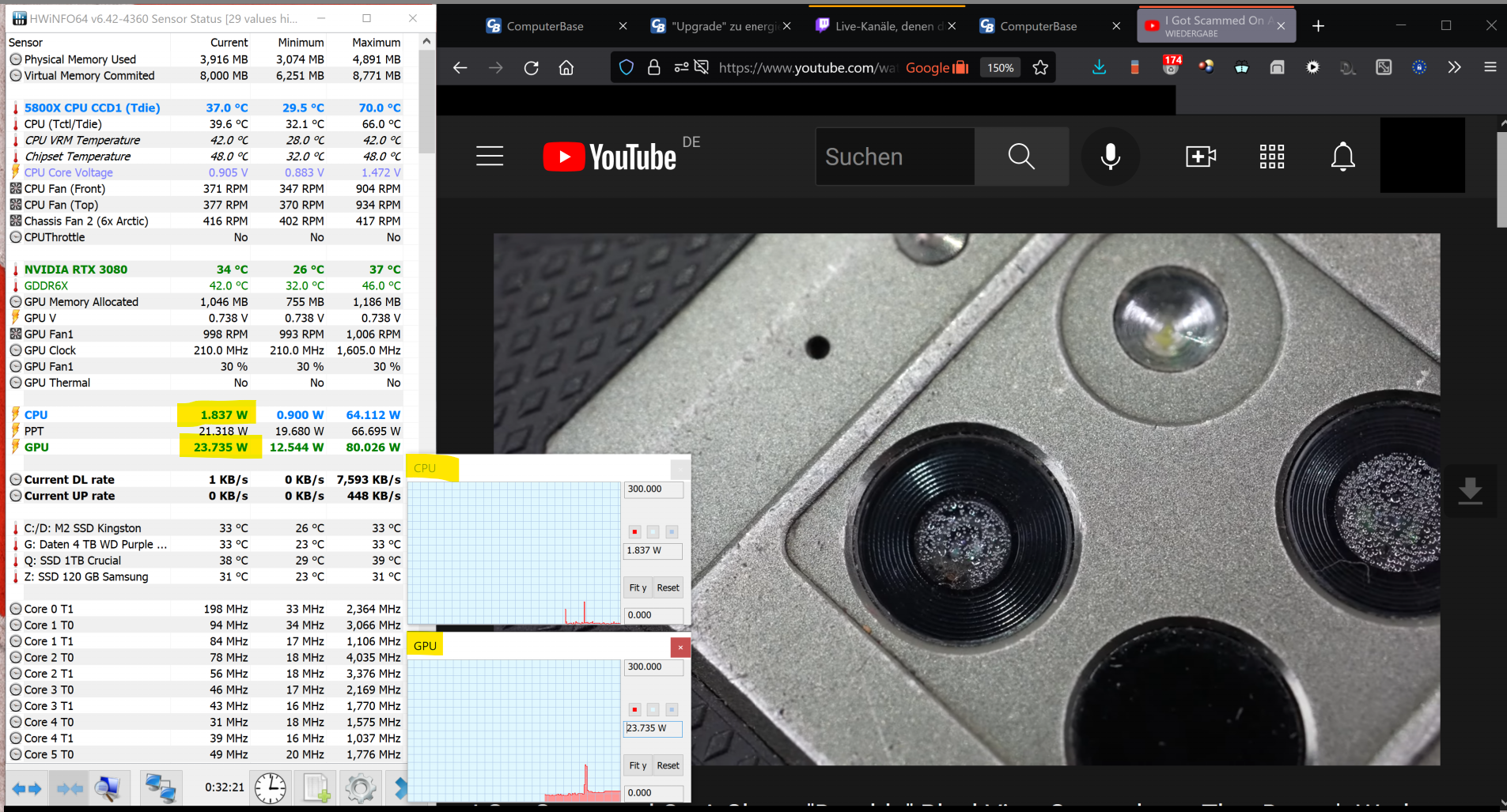The image size is (1507, 812).
Task: Select the Chassis Fan 2 (6x Arctic) row
Action: click(206, 221)
